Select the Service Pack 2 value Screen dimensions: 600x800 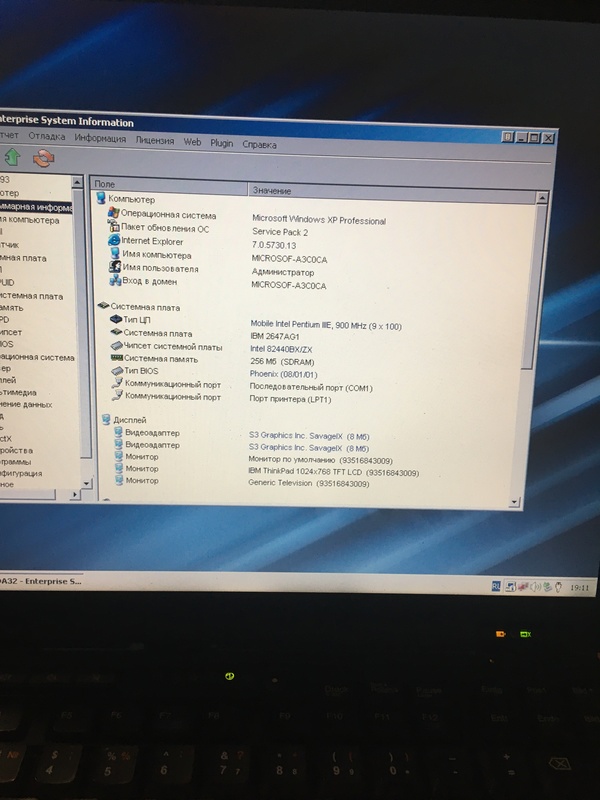point(280,232)
